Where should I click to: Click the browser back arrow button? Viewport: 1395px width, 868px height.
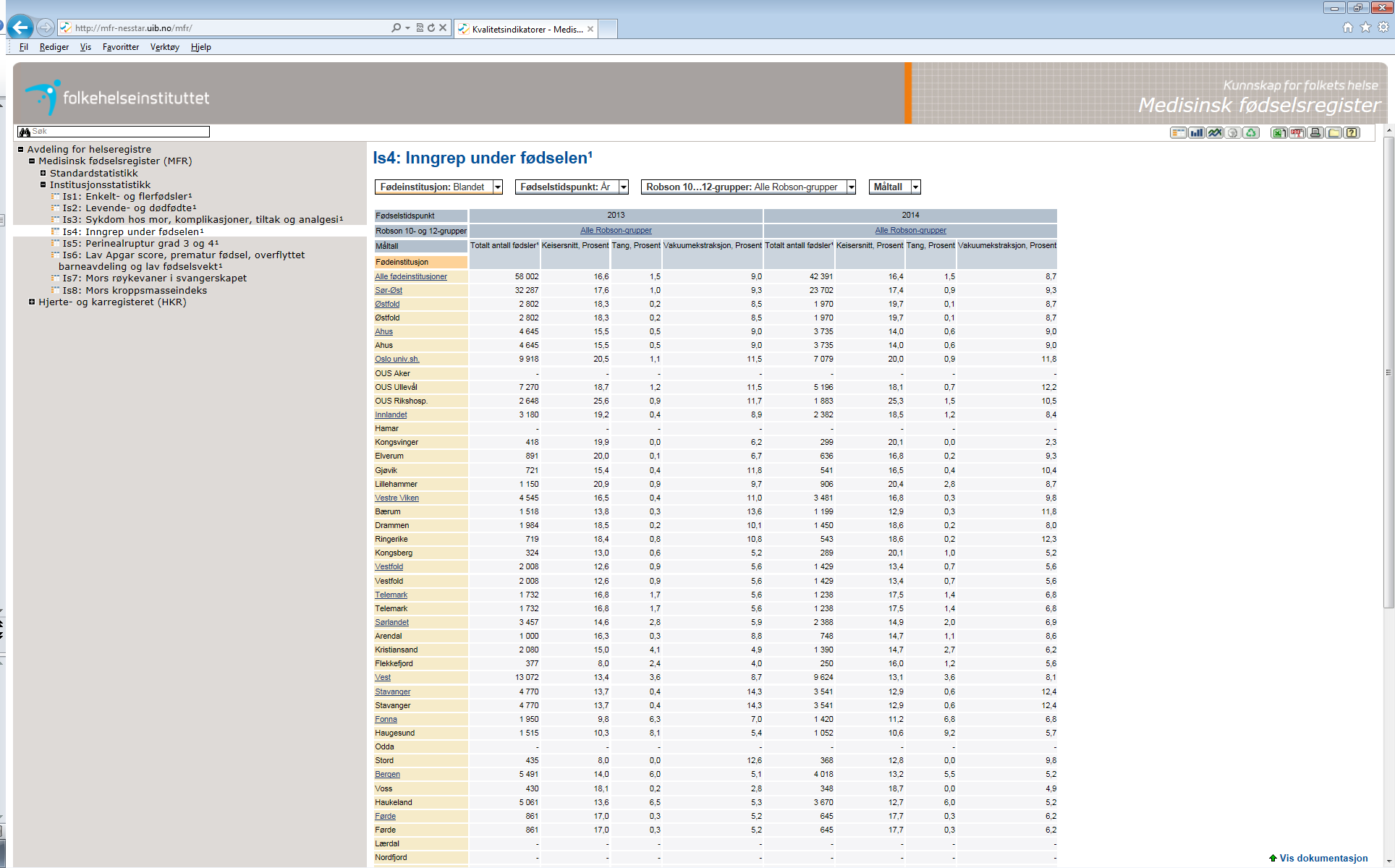tap(20, 27)
